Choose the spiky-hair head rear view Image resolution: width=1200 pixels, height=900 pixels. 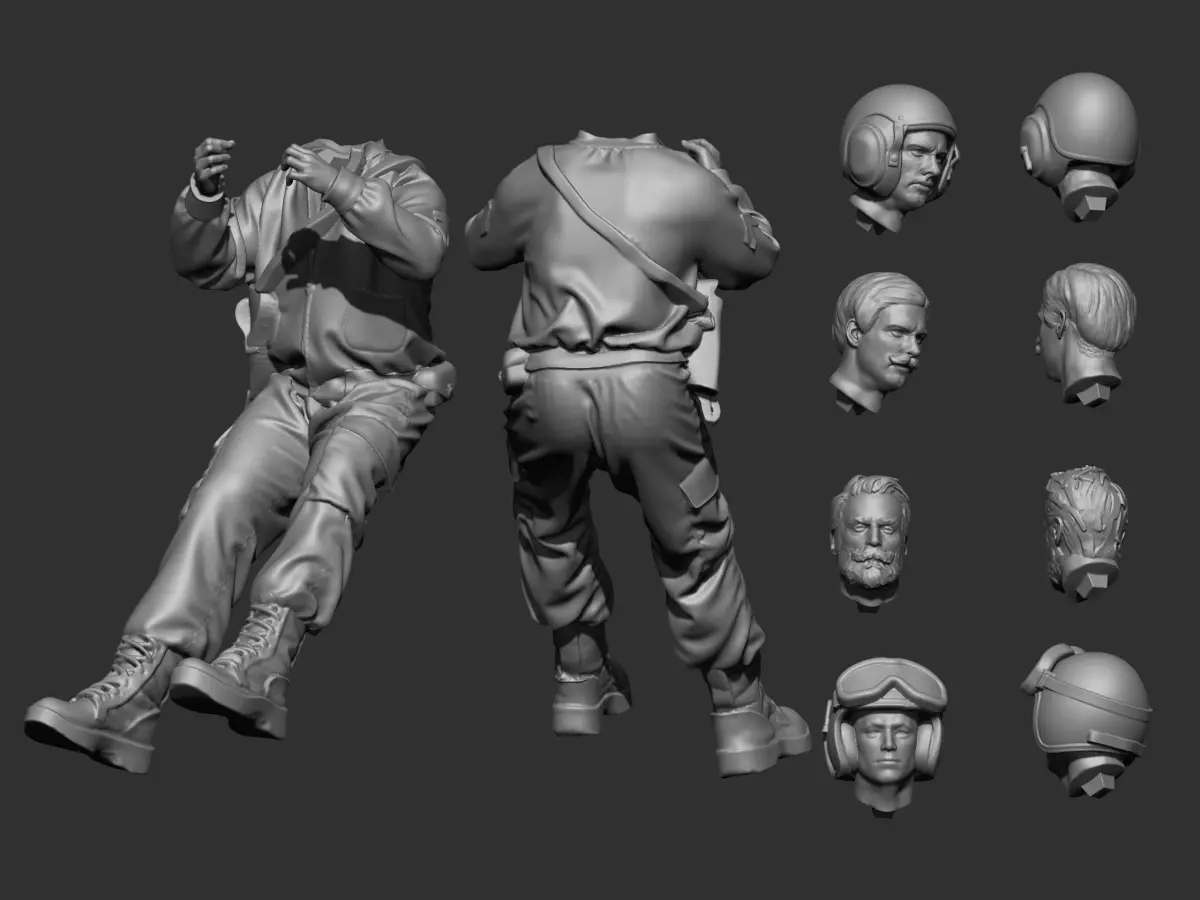[x=1085, y=532]
